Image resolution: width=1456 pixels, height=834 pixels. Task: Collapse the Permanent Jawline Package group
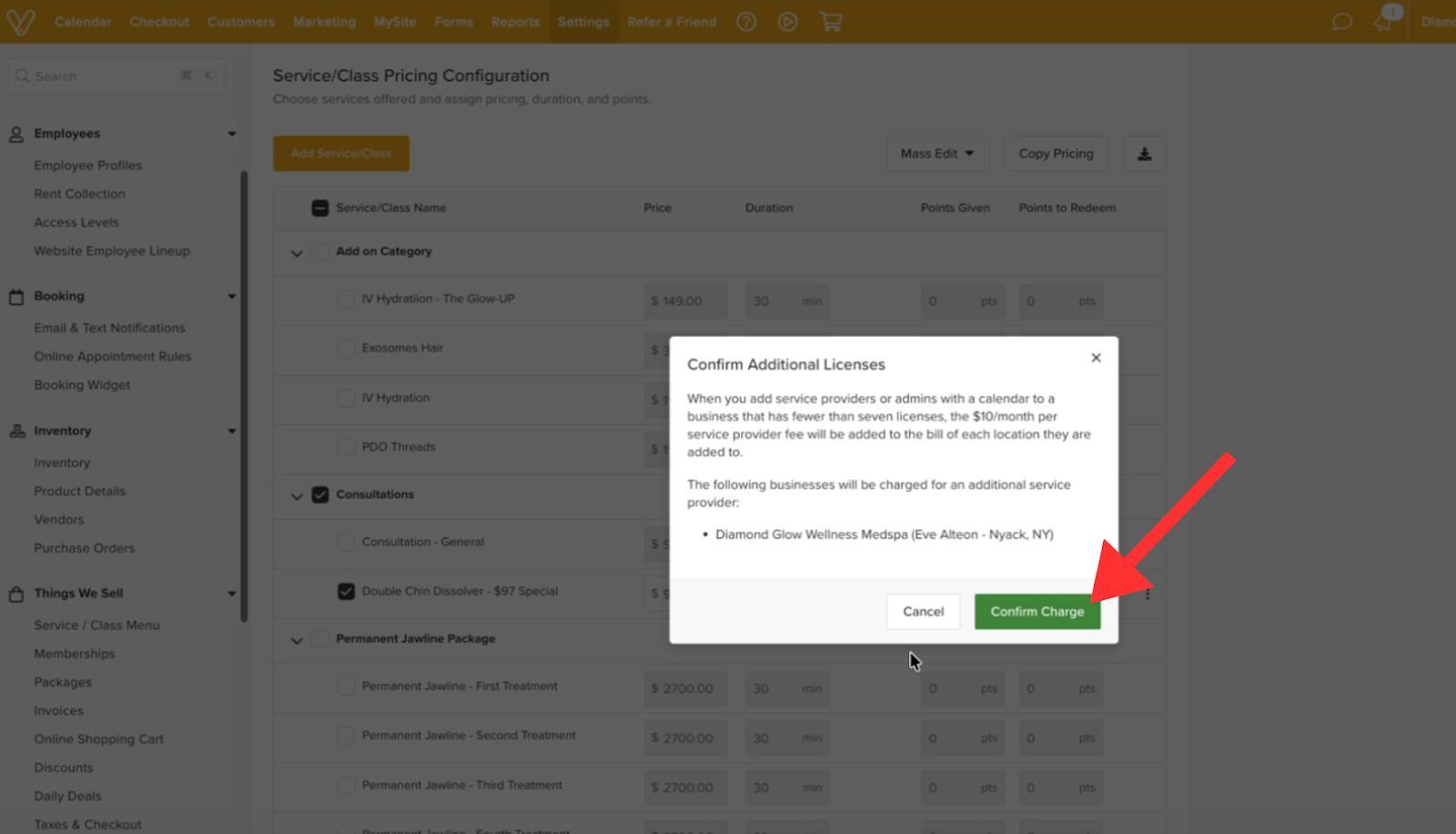[297, 641]
